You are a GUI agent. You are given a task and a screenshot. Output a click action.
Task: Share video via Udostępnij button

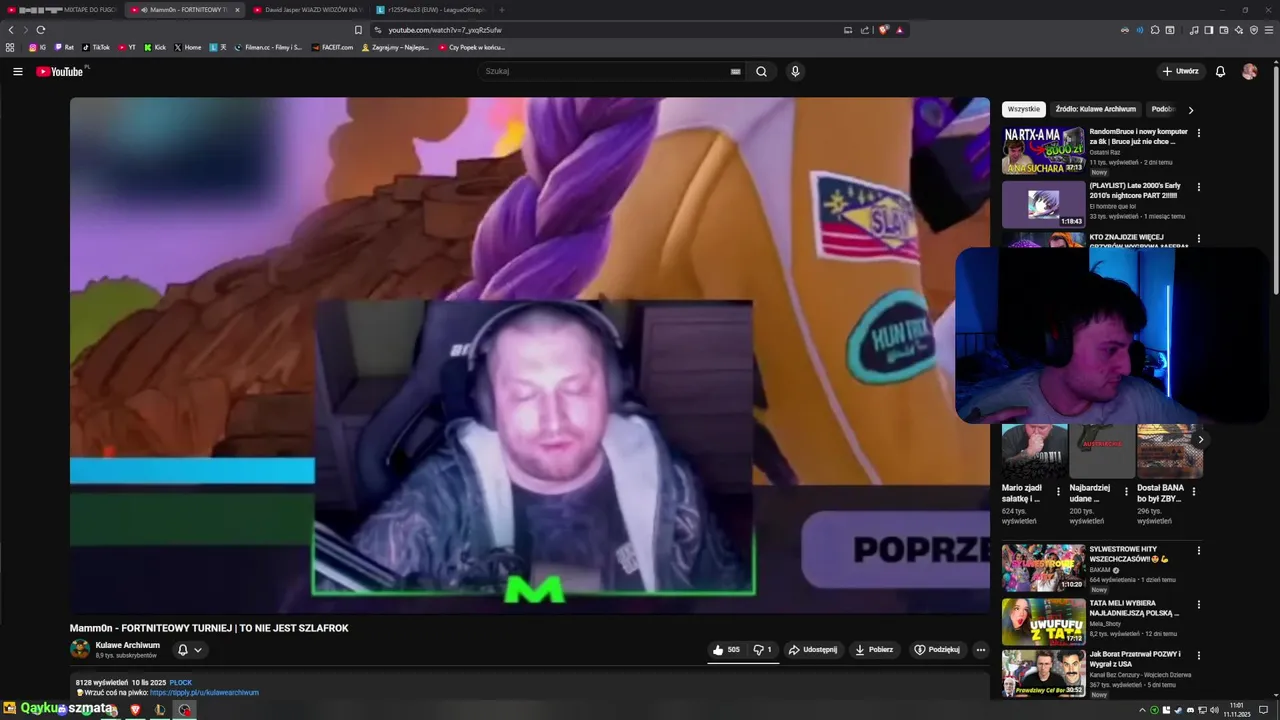pos(812,649)
